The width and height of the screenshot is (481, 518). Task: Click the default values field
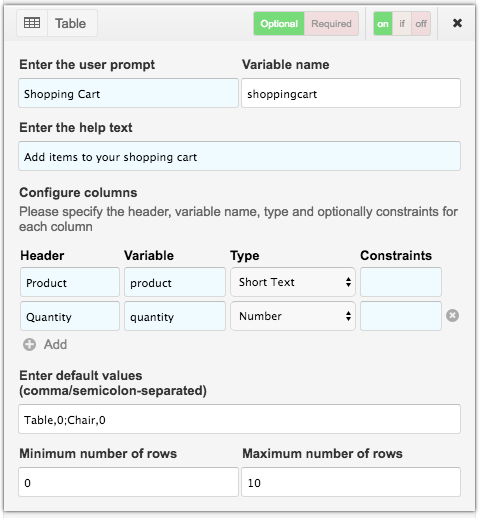[239, 419]
